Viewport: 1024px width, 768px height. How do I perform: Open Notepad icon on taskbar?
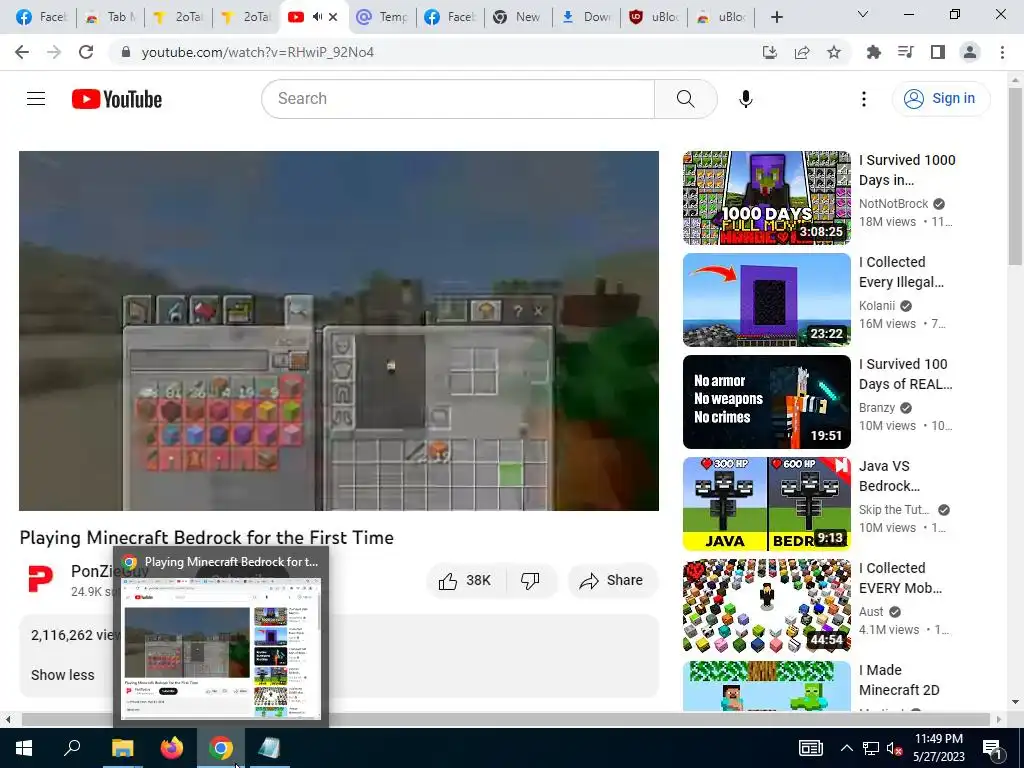(269, 748)
